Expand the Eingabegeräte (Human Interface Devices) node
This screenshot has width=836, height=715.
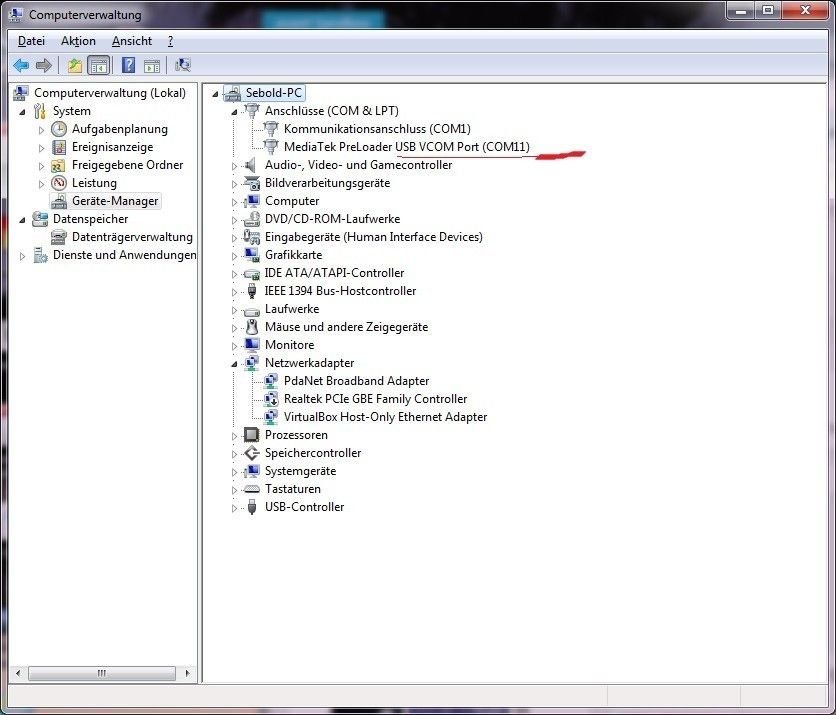[x=234, y=238]
